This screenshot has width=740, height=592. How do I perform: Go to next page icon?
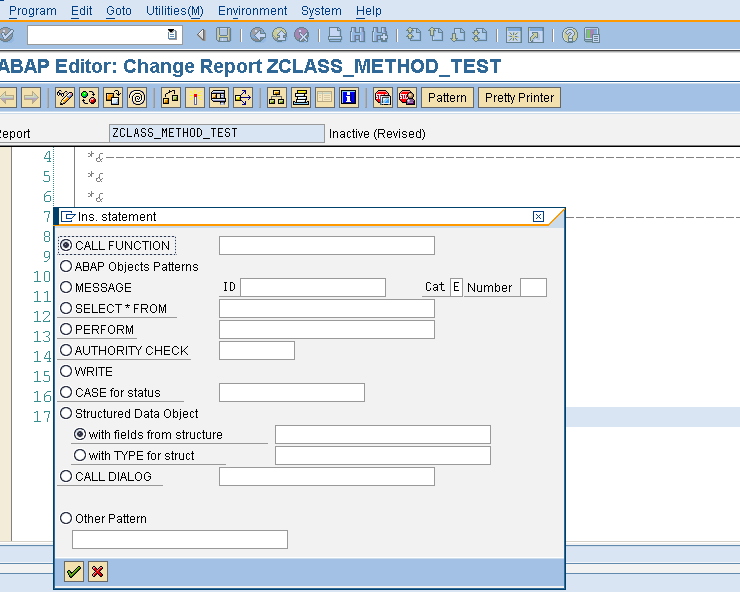pos(458,35)
